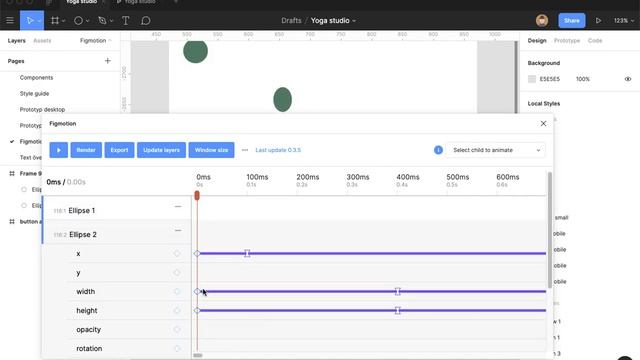This screenshot has width=640, height=360.
Task: Switch to the Prototype tab
Action: tap(567, 40)
